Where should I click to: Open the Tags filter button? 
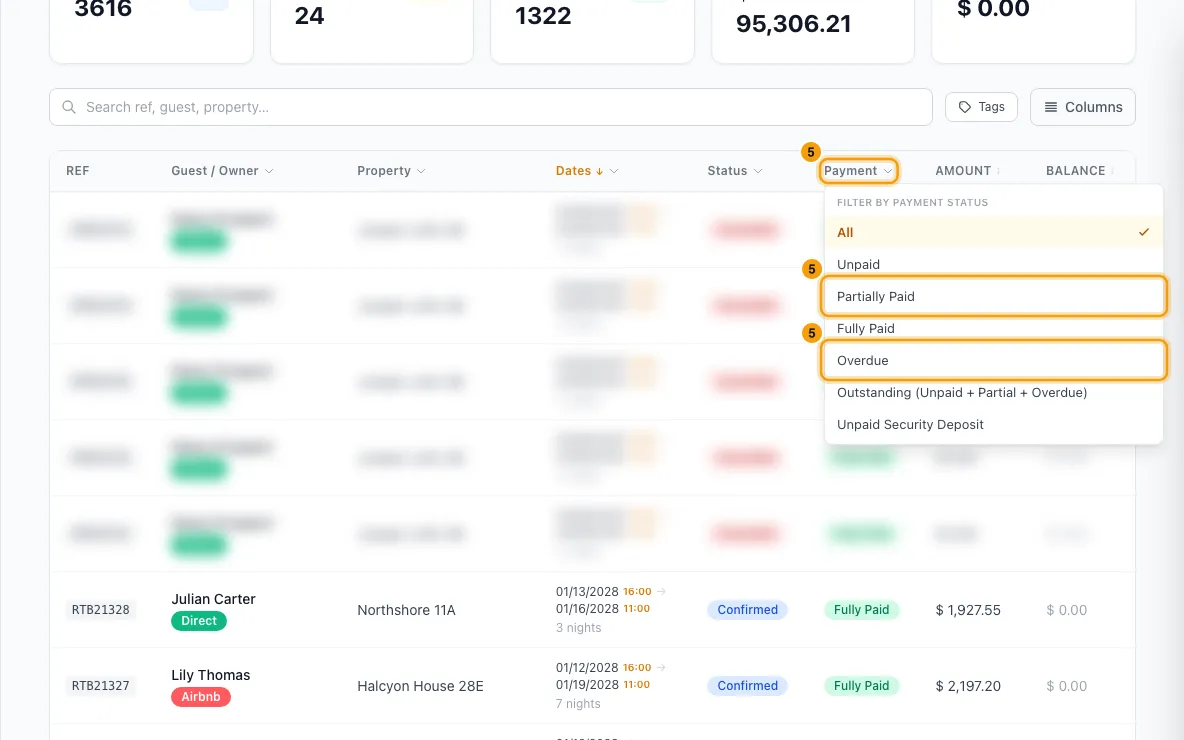[981, 107]
